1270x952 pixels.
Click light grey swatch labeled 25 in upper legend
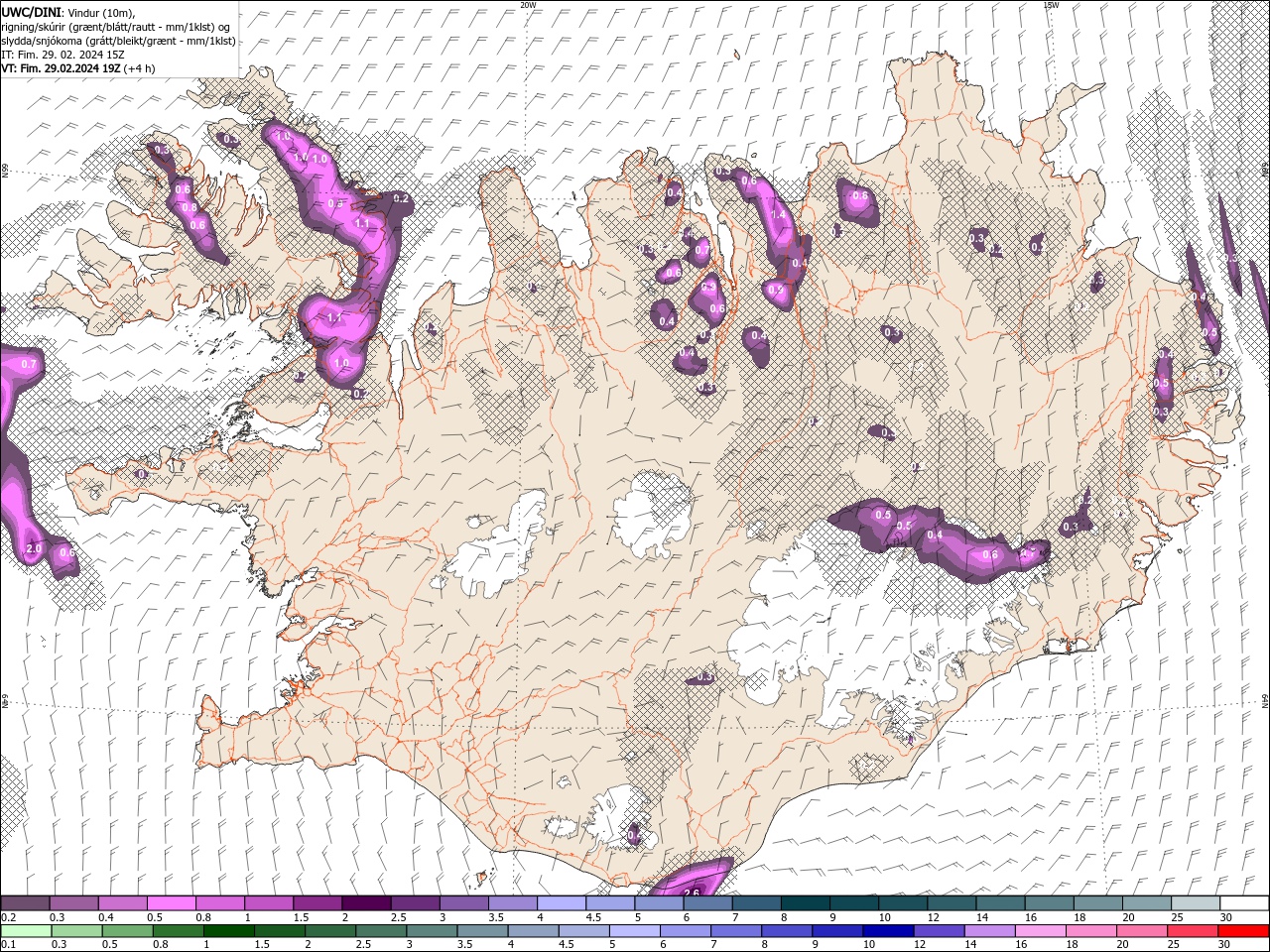1197,903
